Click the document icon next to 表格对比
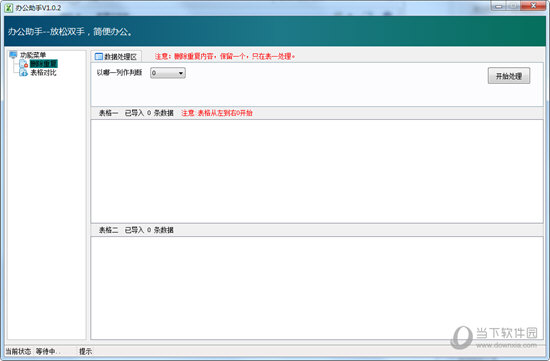This screenshot has height=361, width=550. 24,73
